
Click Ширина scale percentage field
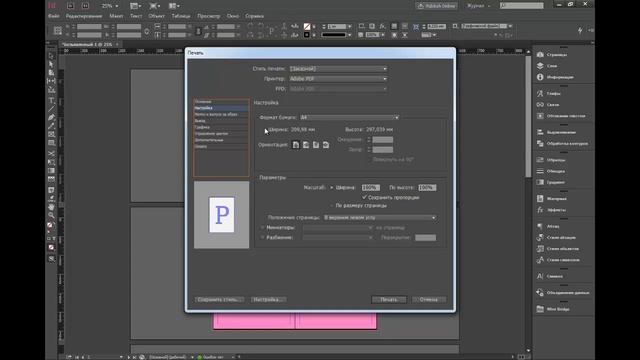(371, 188)
